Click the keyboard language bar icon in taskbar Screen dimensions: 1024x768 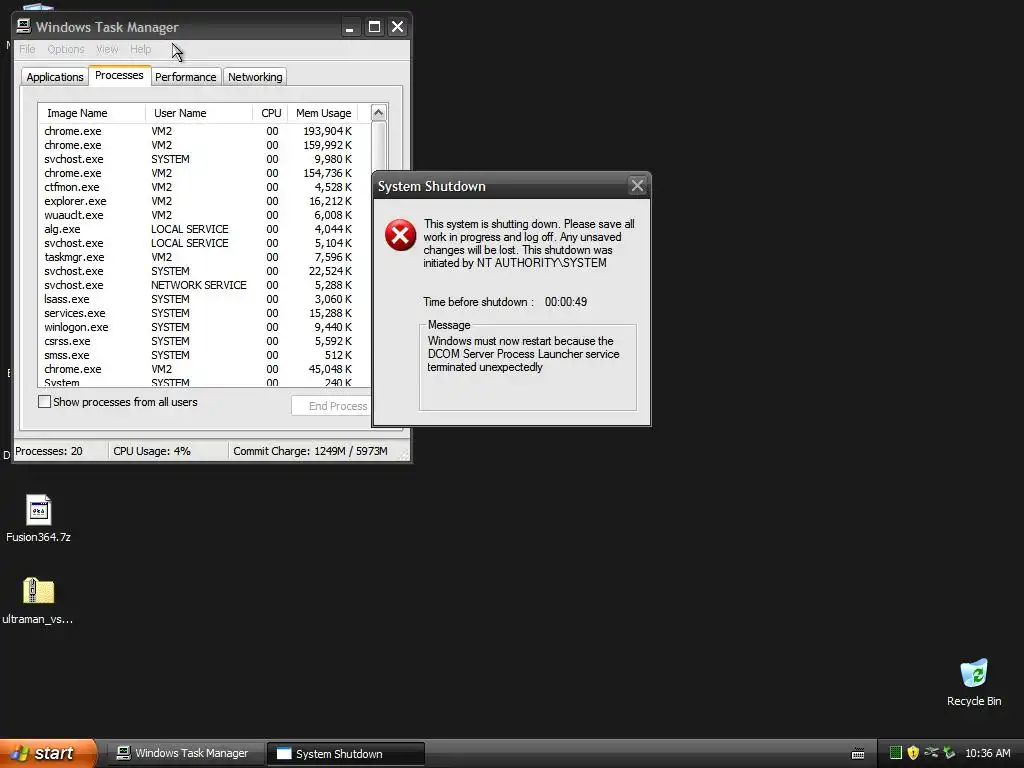tap(858, 754)
